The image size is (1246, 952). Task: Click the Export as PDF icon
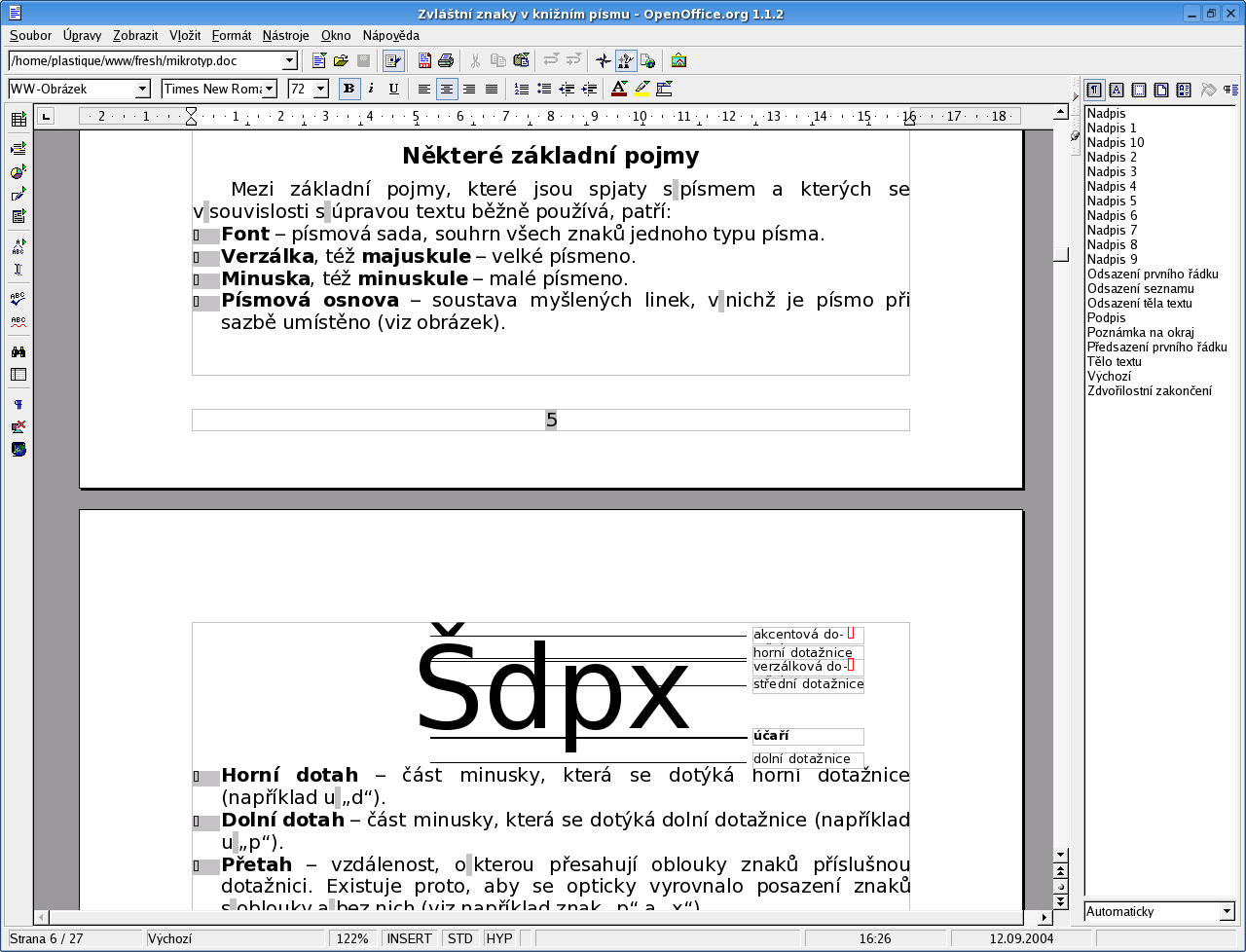click(424, 60)
